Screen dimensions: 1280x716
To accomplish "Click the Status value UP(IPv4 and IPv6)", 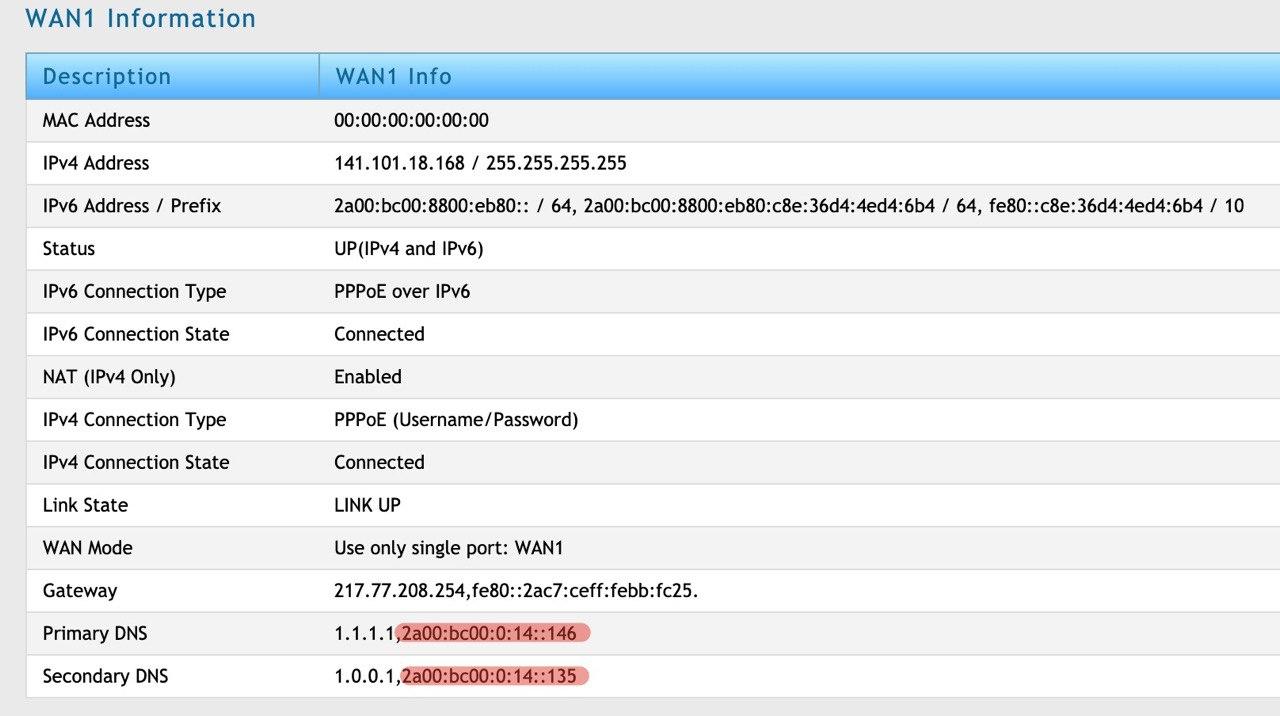I will point(408,249).
